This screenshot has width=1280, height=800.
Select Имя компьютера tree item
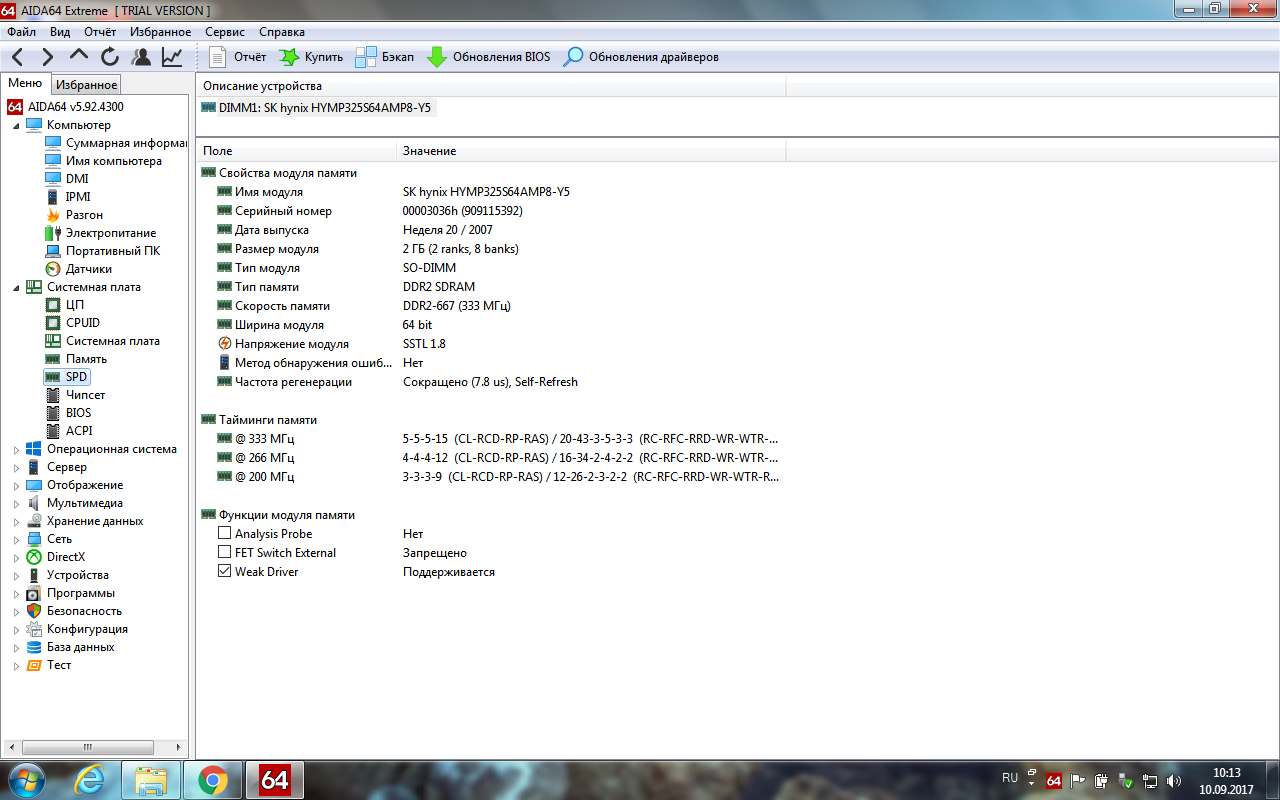(x=104, y=161)
